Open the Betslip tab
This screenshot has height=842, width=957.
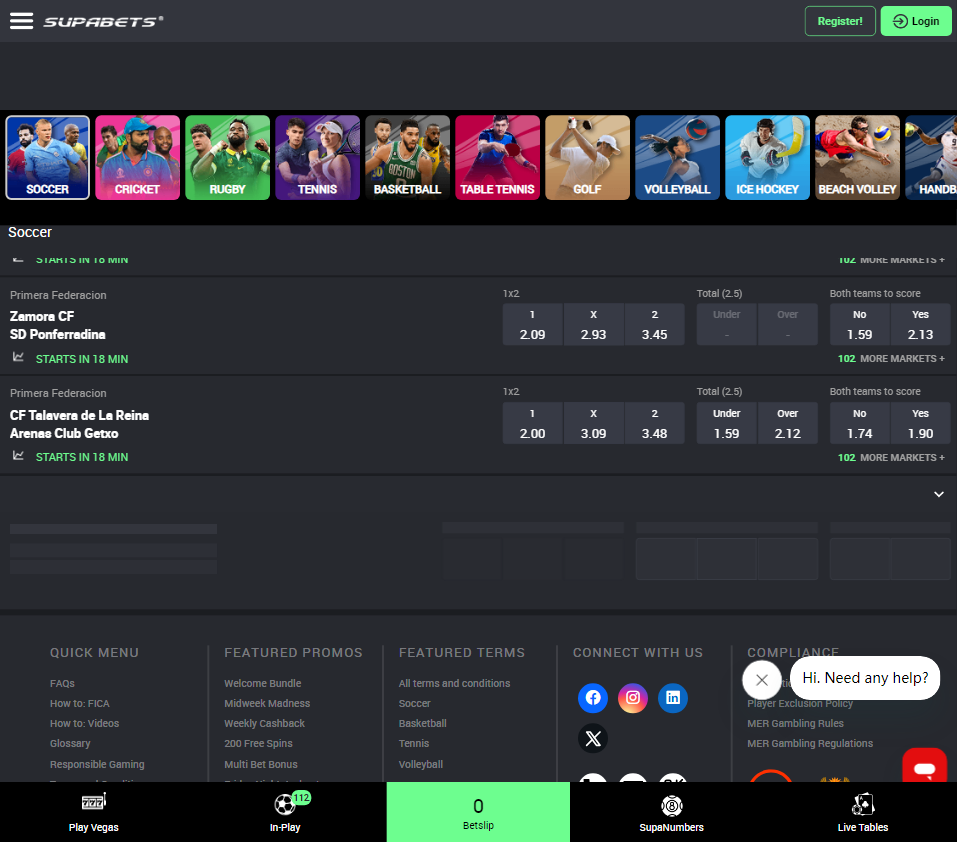478,812
